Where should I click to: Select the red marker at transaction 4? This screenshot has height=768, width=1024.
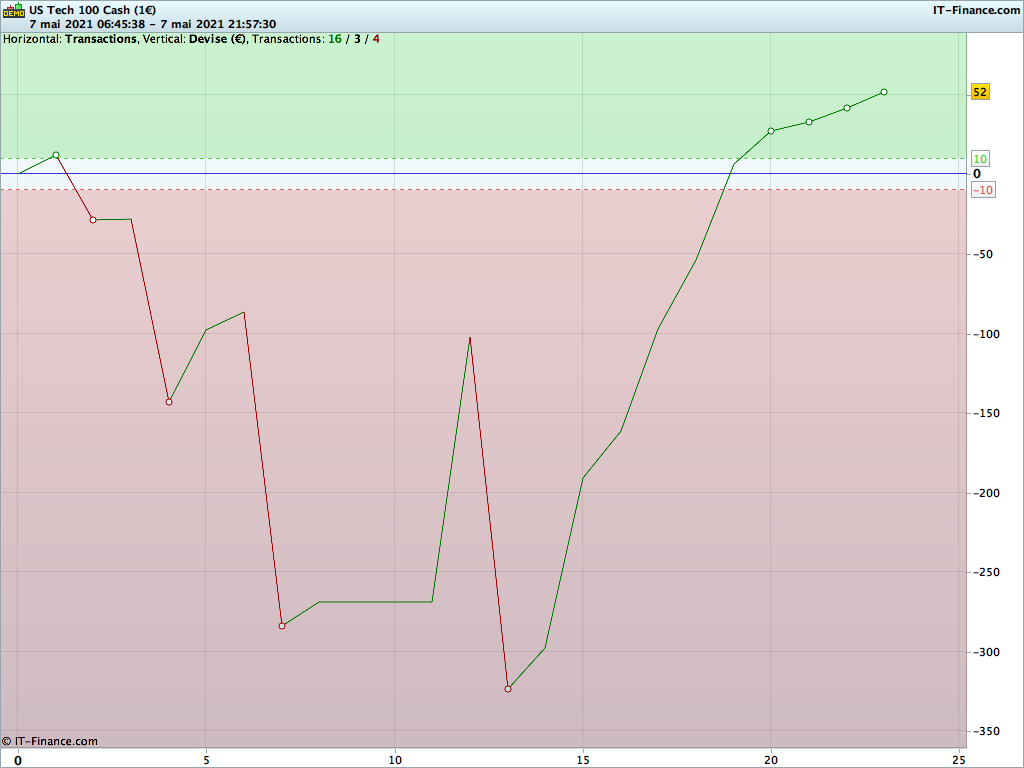168,402
